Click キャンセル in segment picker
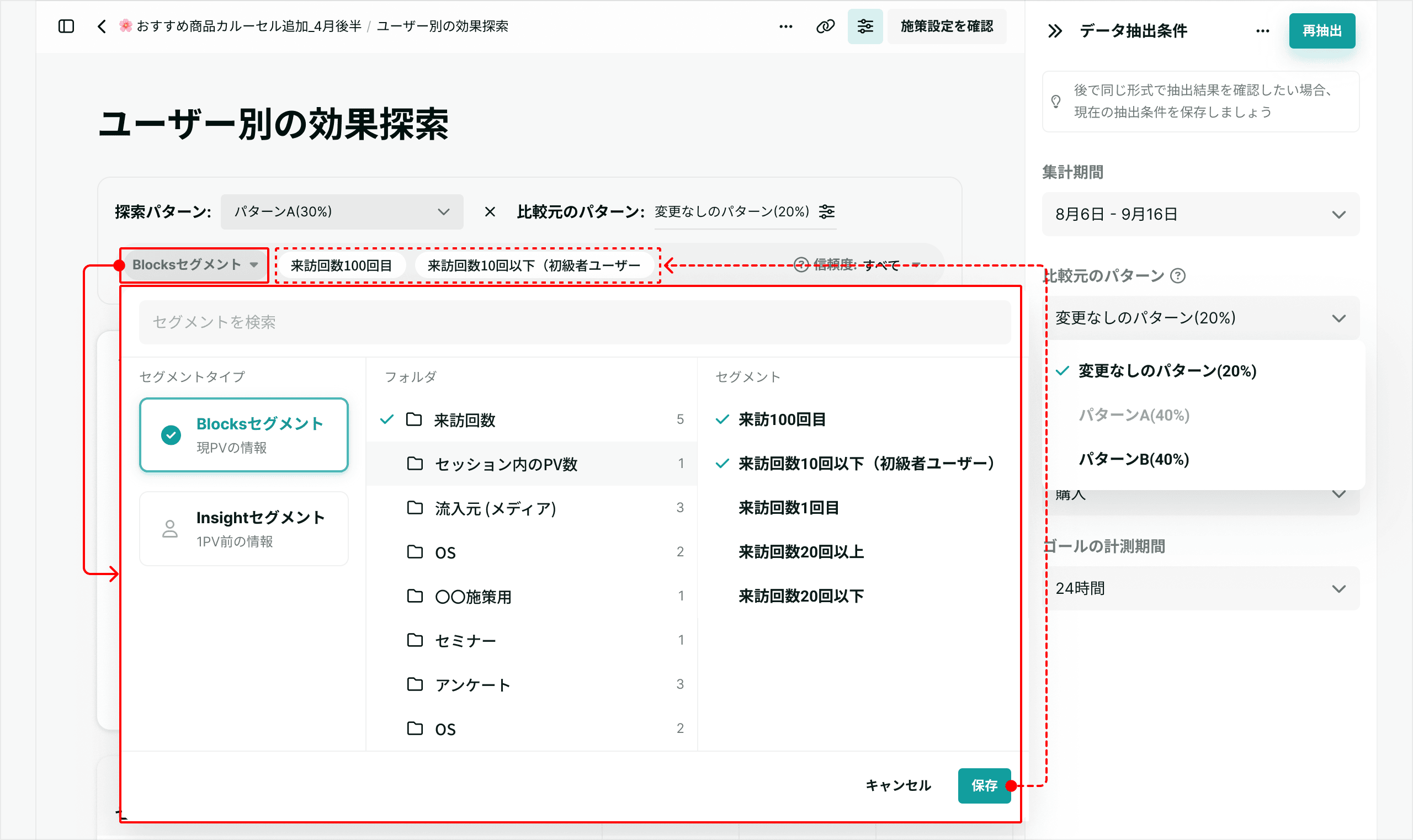 [899, 786]
